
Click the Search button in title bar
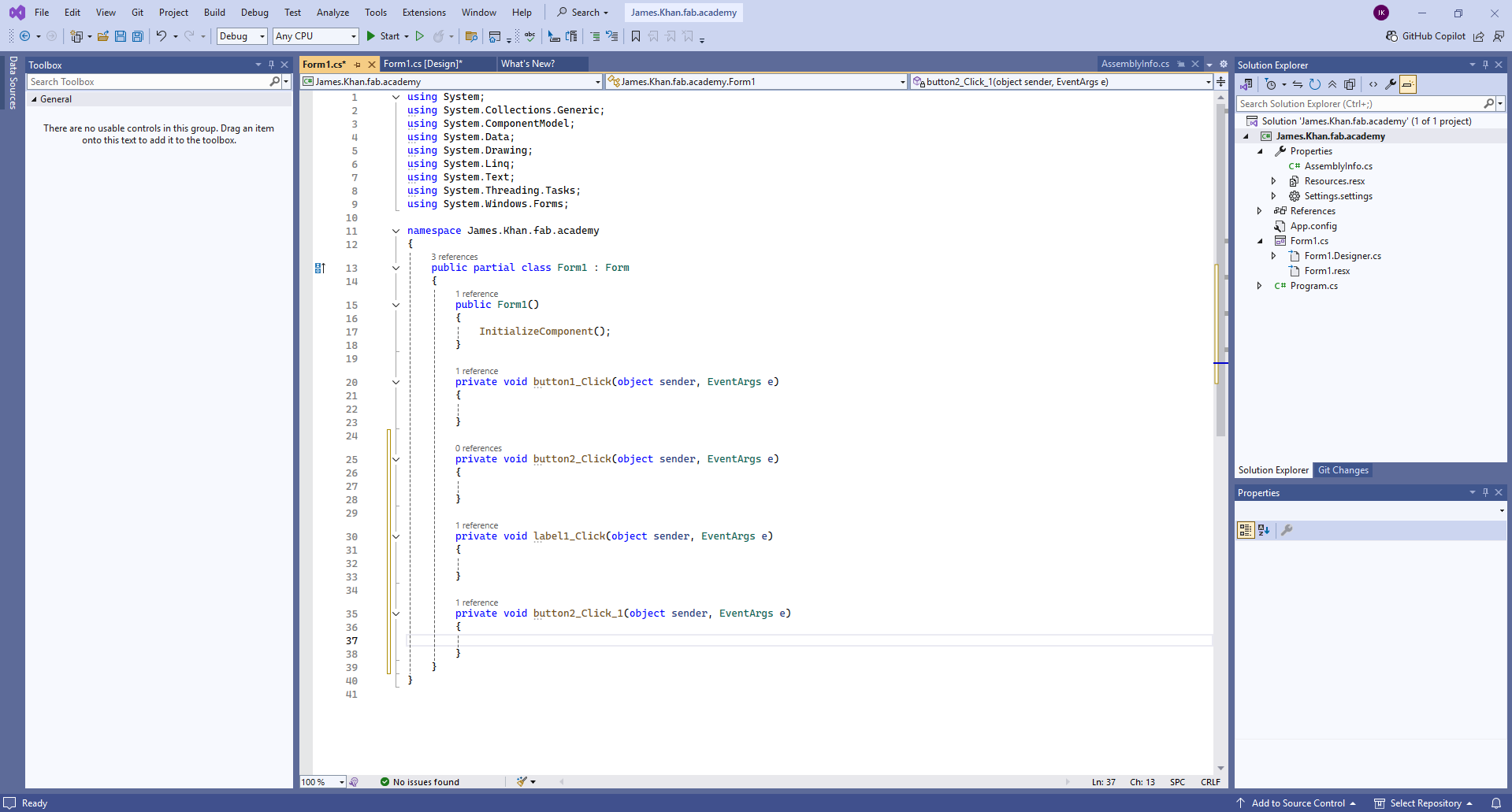[583, 13]
